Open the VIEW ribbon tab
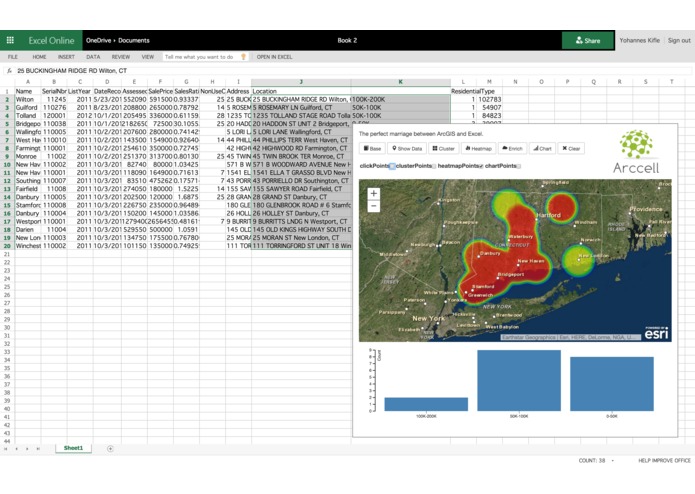 pyautogui.click(x=148, y=57)
